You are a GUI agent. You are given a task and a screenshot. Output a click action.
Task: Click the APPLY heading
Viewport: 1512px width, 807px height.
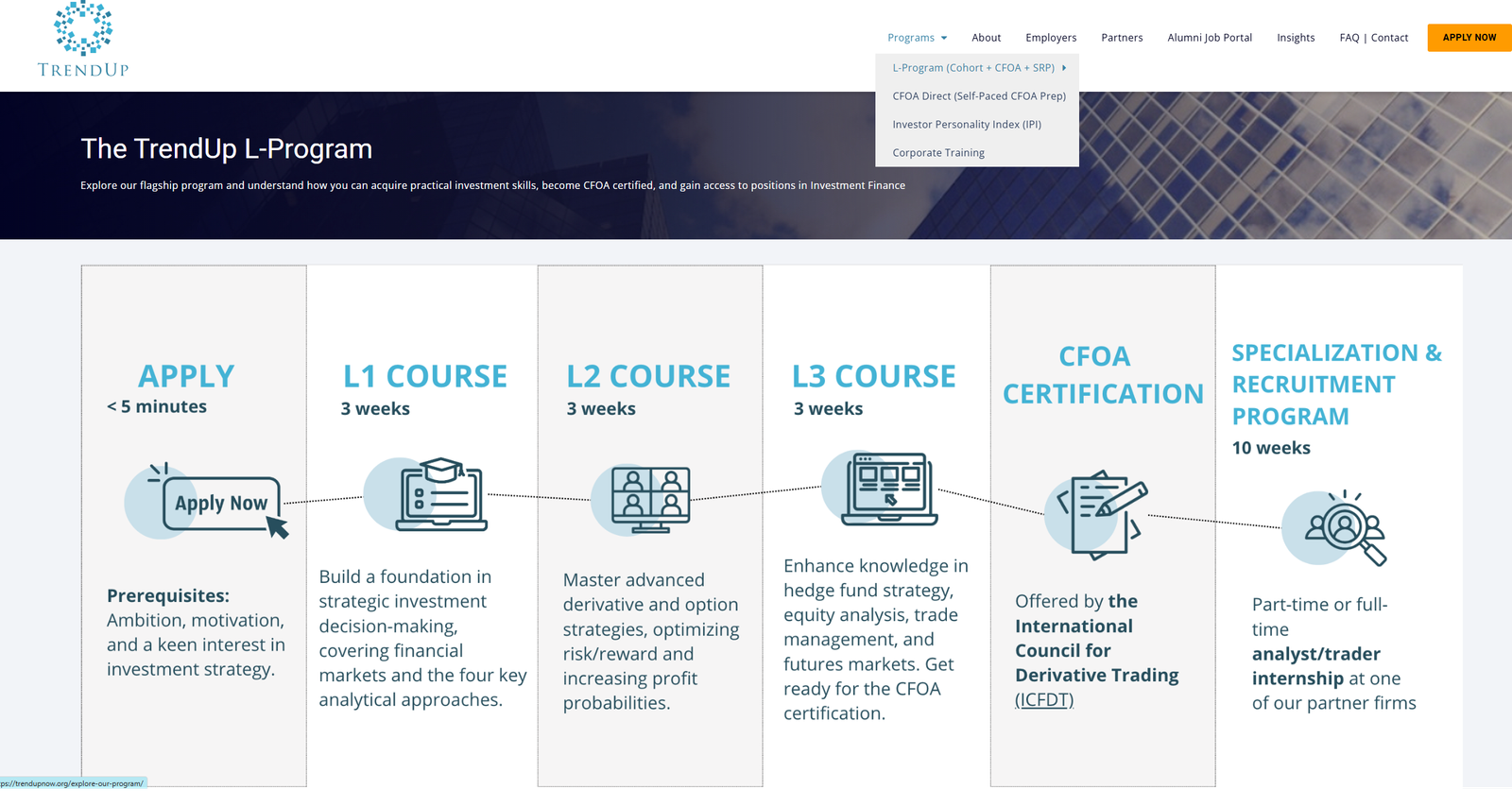pyautogui.click(x=186, y=376)
